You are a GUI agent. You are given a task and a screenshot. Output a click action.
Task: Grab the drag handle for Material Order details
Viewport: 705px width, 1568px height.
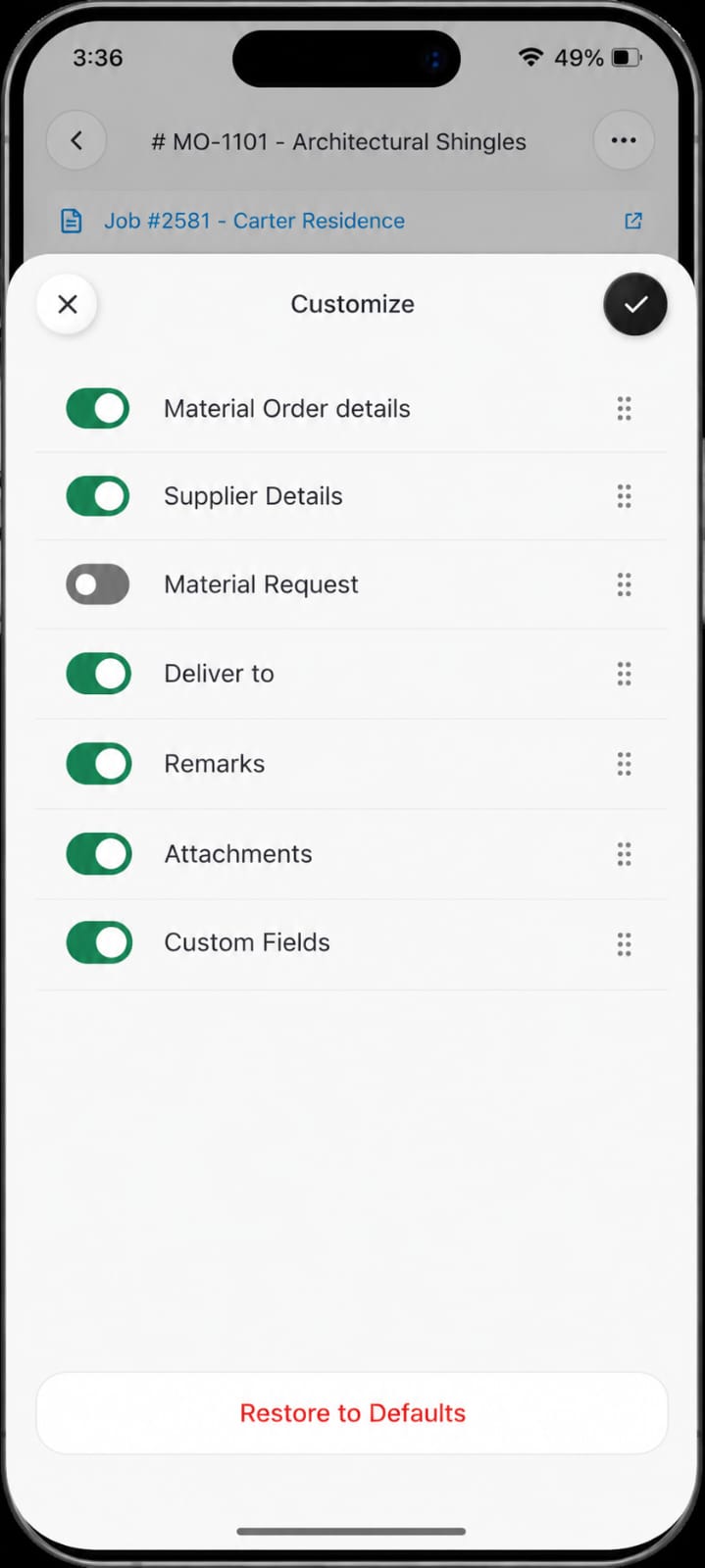[624, 409]
